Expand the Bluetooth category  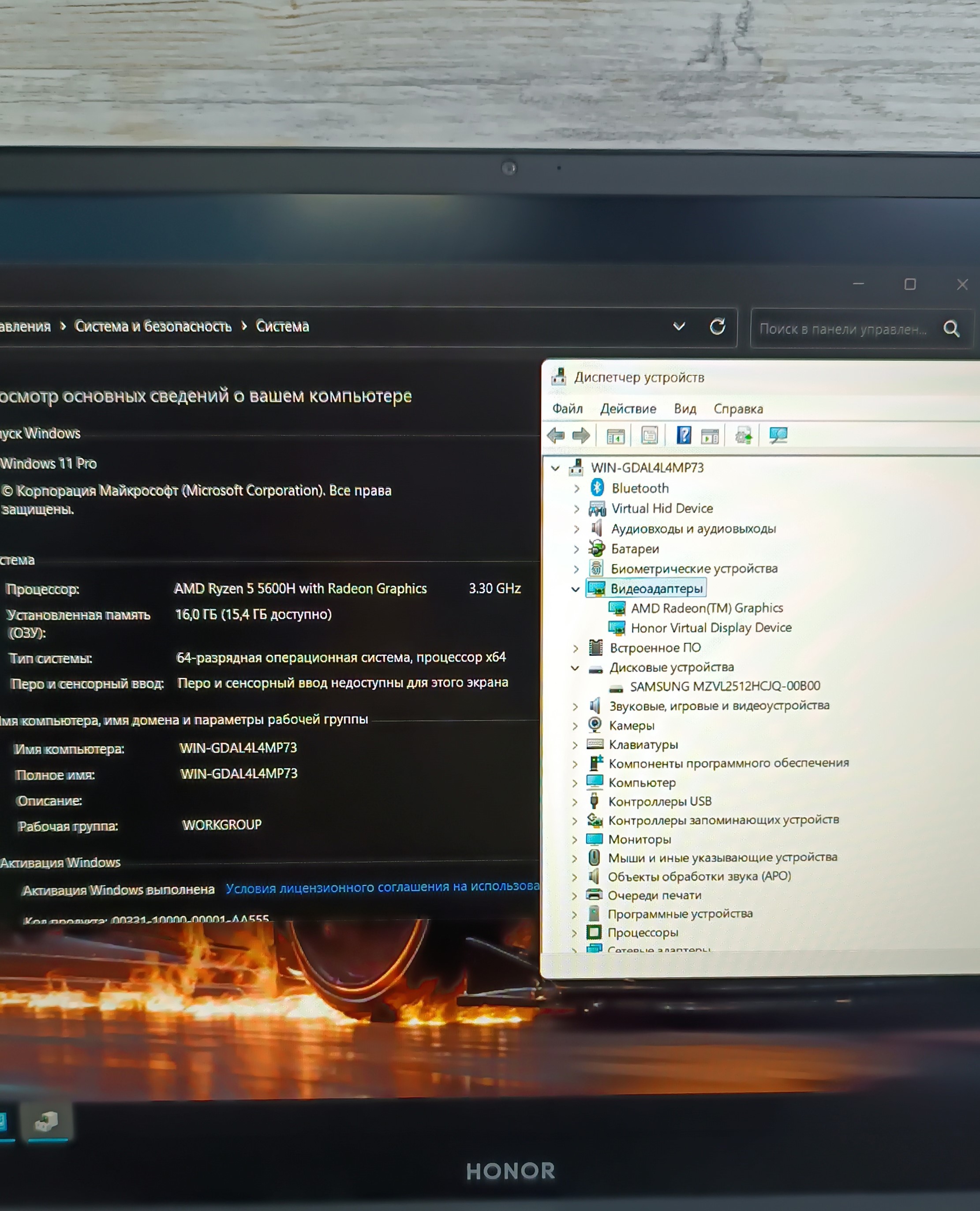pyautogui.click(x=576, y=489)
